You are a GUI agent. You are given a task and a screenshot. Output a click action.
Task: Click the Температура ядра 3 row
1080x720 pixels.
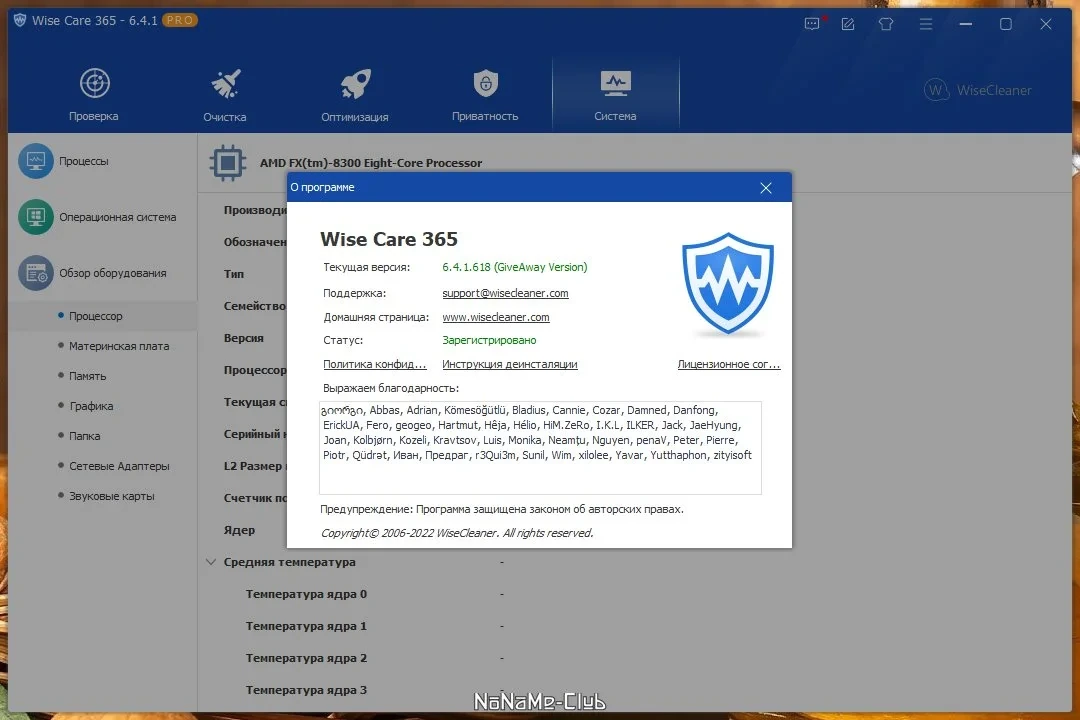pyautogui.click(x=307, y=690)
